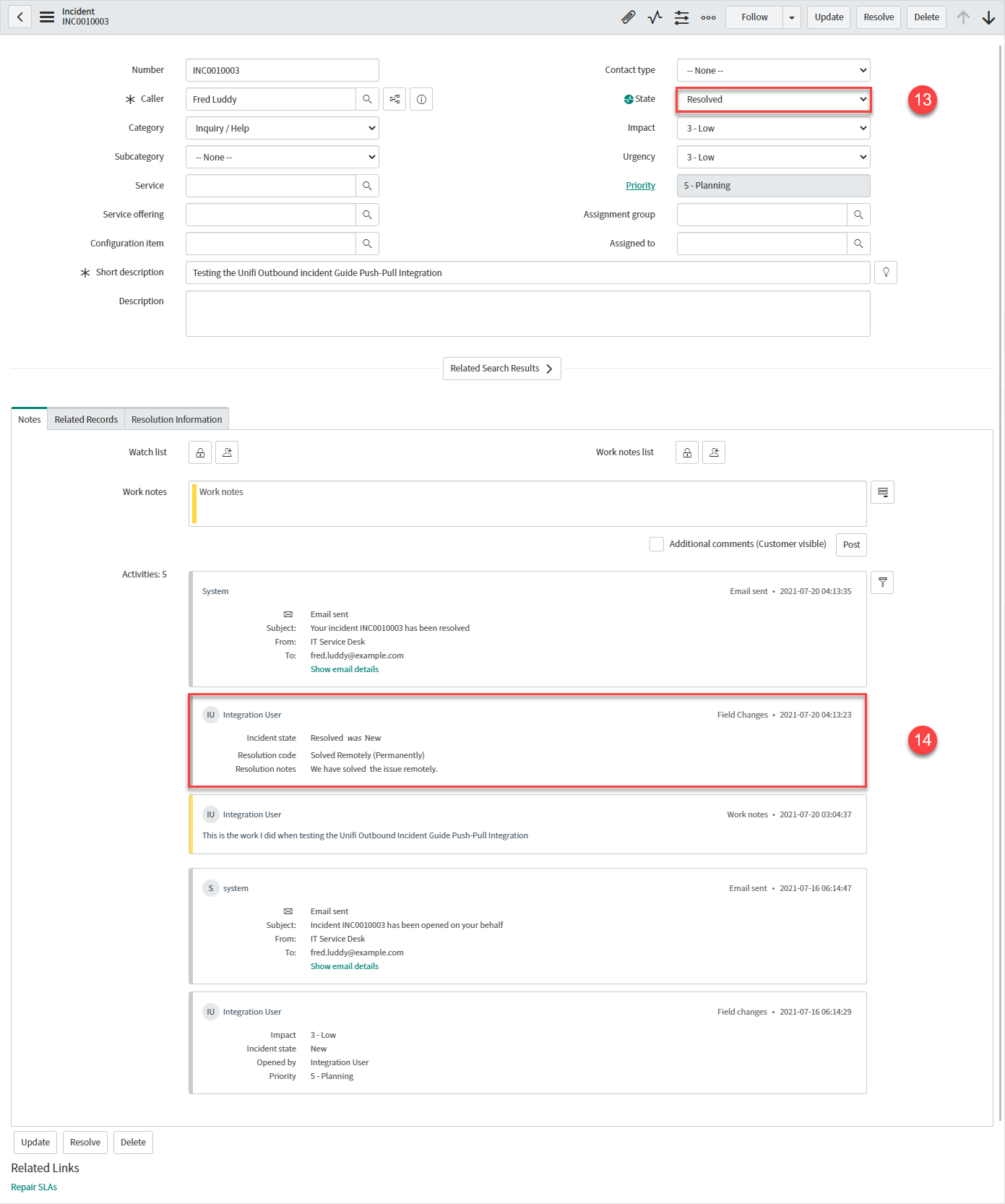
Task: Click the lightbulb suggestion icon beside Short description
Action: [885, 272]
